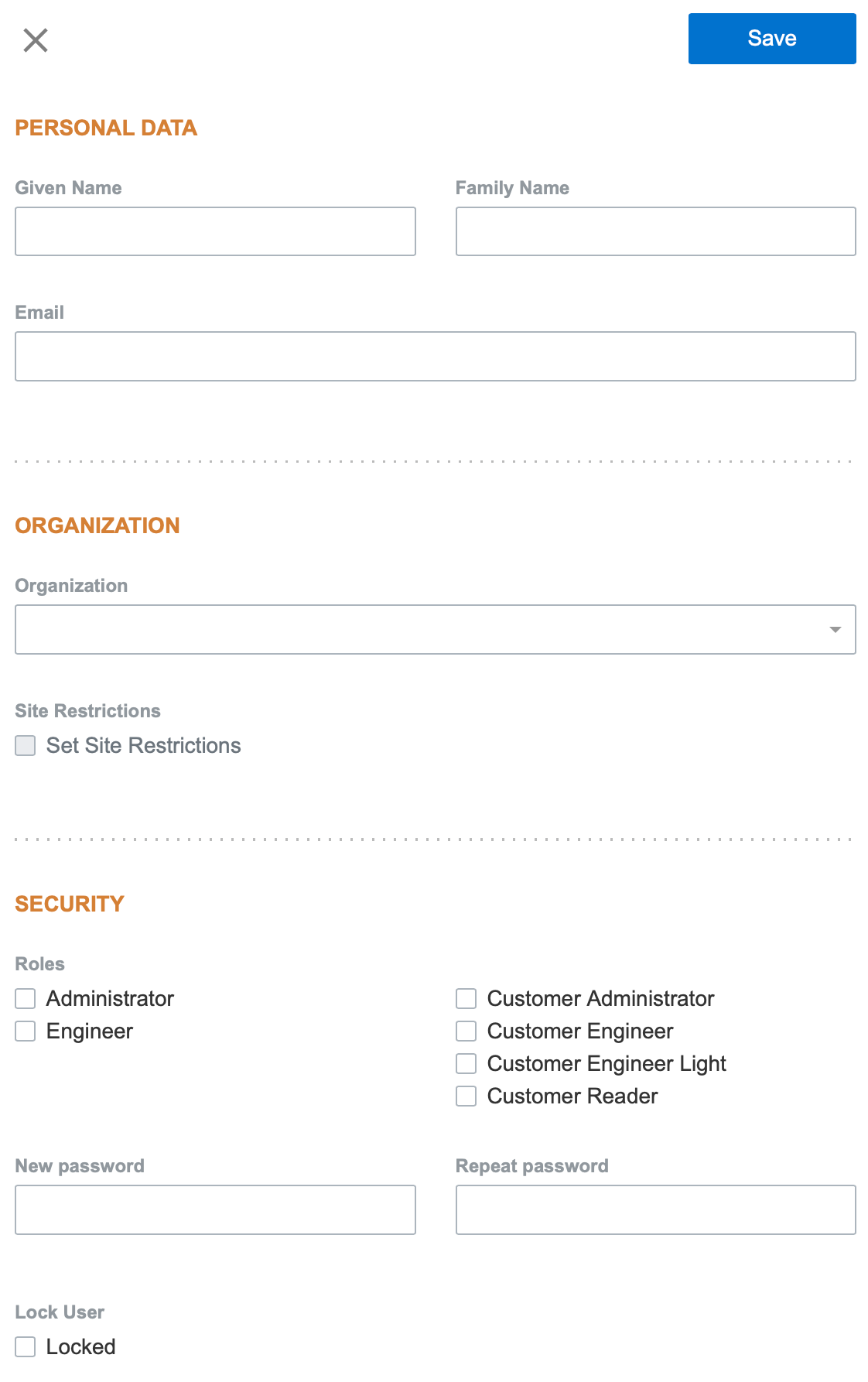The height and width of the screenshot is (1382, 868).
Task: Select the Customer Administrator role
Action: (x=466, y=999)
